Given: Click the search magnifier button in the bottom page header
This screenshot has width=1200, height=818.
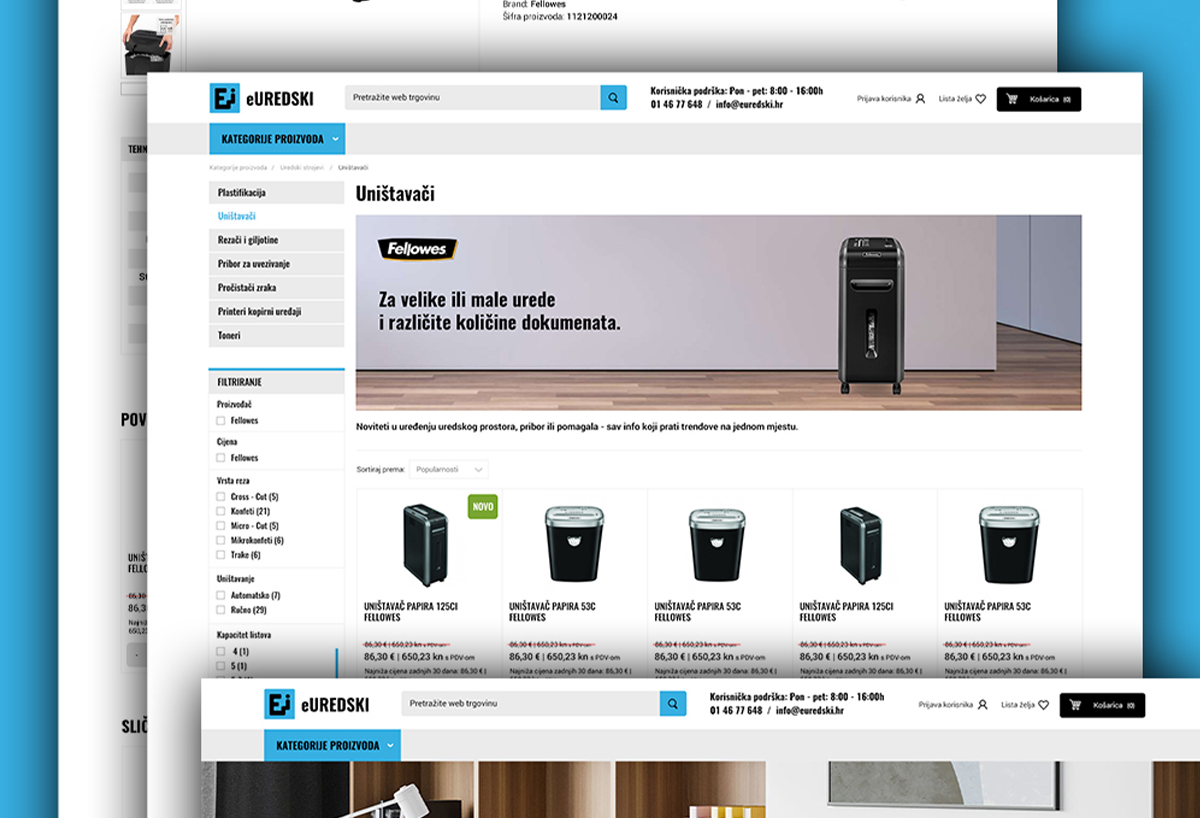Looking at the screenshot, I should click(x=673, y=704).
